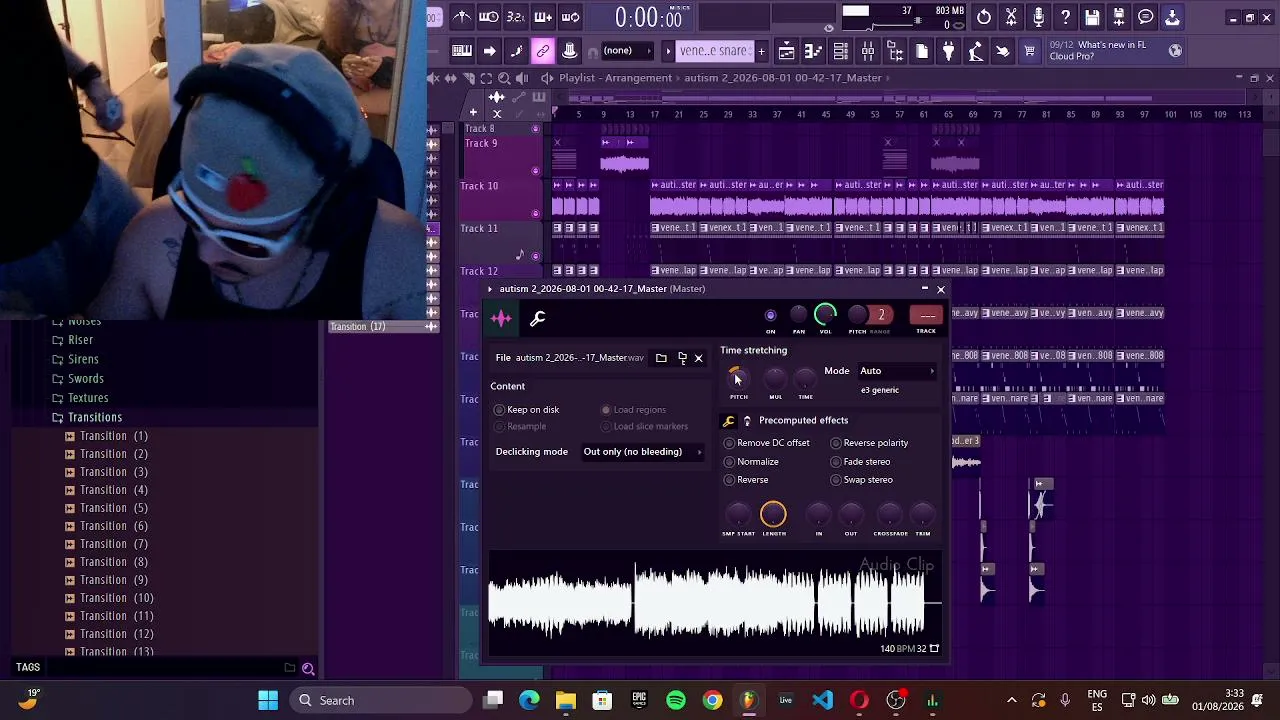Click the microphone recording icon
This screenshot has height=720, width=1280.
click(1038, 17)
